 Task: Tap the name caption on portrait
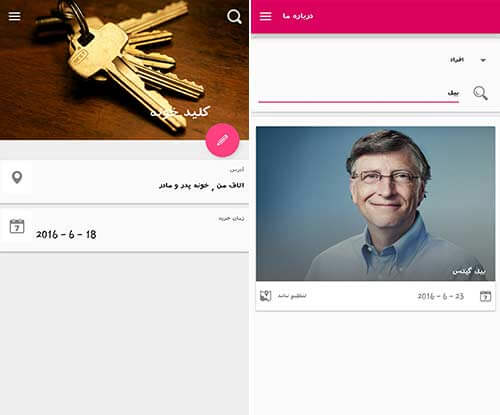click(x=469, y=271)
